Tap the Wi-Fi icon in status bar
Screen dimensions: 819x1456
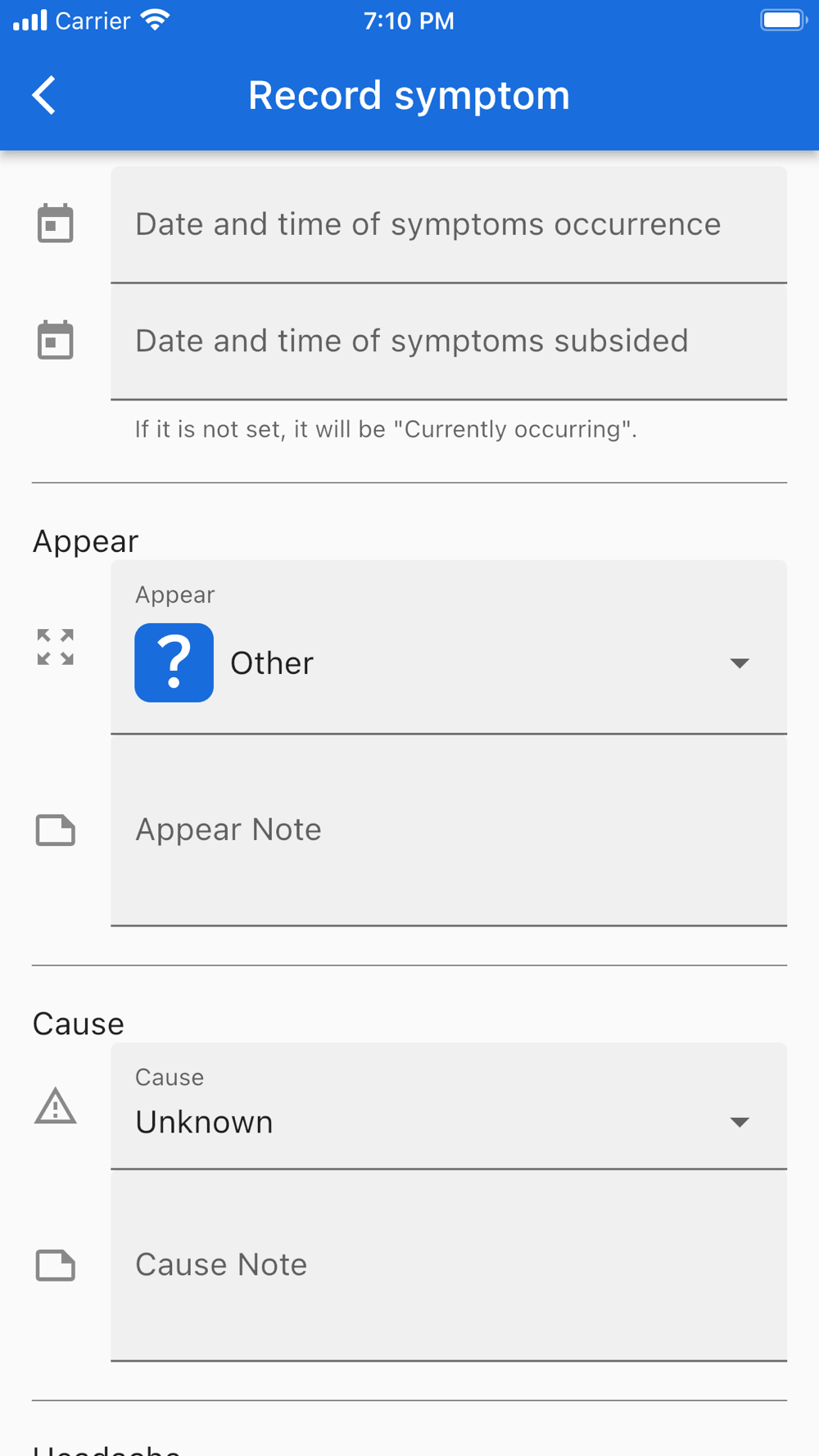(x=155, y=20)
